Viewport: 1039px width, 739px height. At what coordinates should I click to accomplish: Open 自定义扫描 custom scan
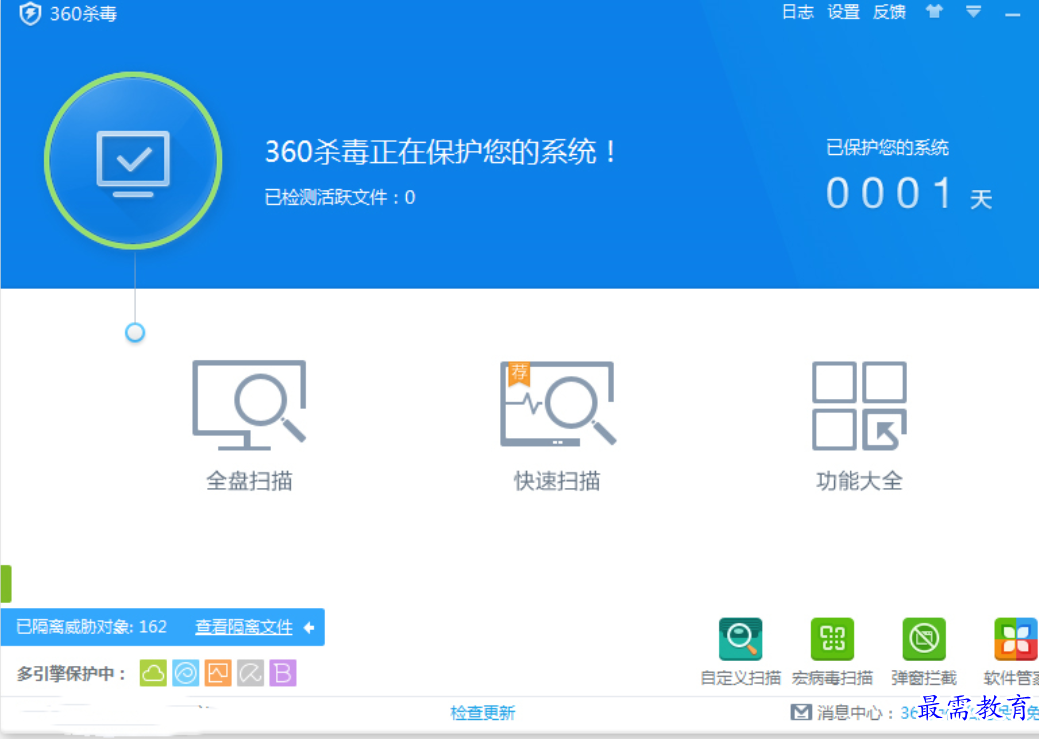(741, 652)
